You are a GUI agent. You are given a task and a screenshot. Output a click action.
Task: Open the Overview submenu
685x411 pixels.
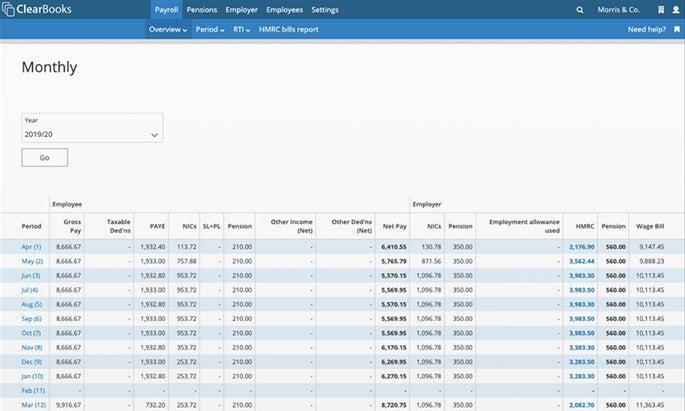coord(167,30)
